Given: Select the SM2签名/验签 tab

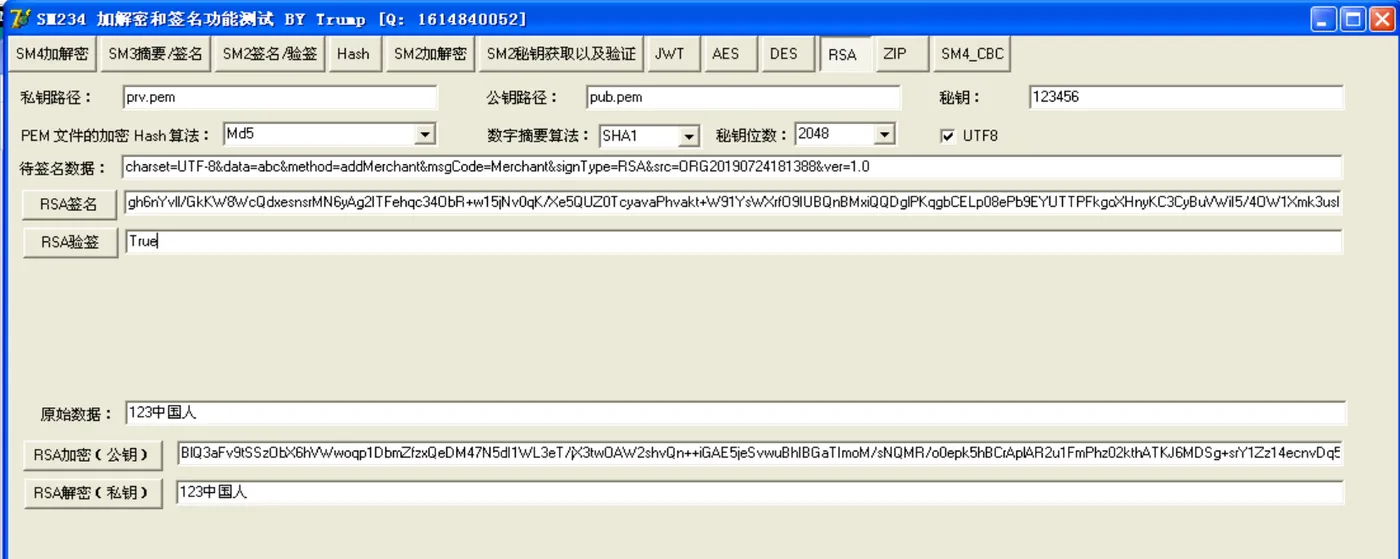Looking at the screenshot, I should click(270, 54).
